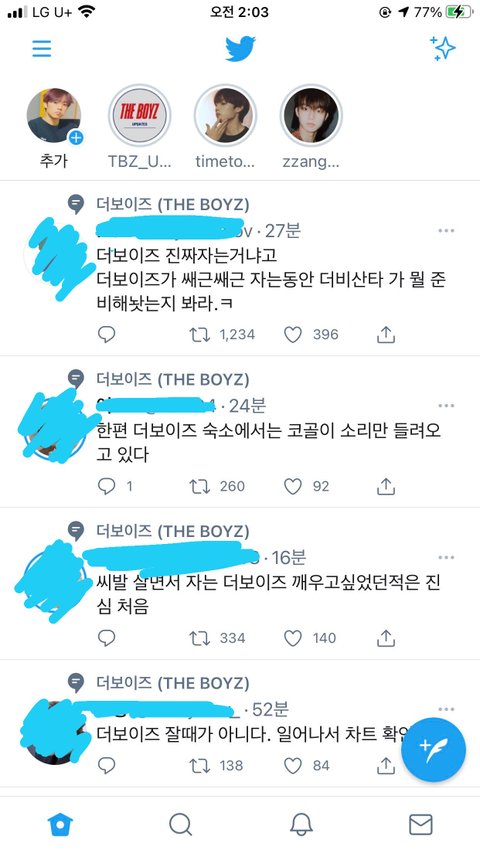480x853 pixels.
Task: Open compose tweet floating button
Action: pos(433,750)
